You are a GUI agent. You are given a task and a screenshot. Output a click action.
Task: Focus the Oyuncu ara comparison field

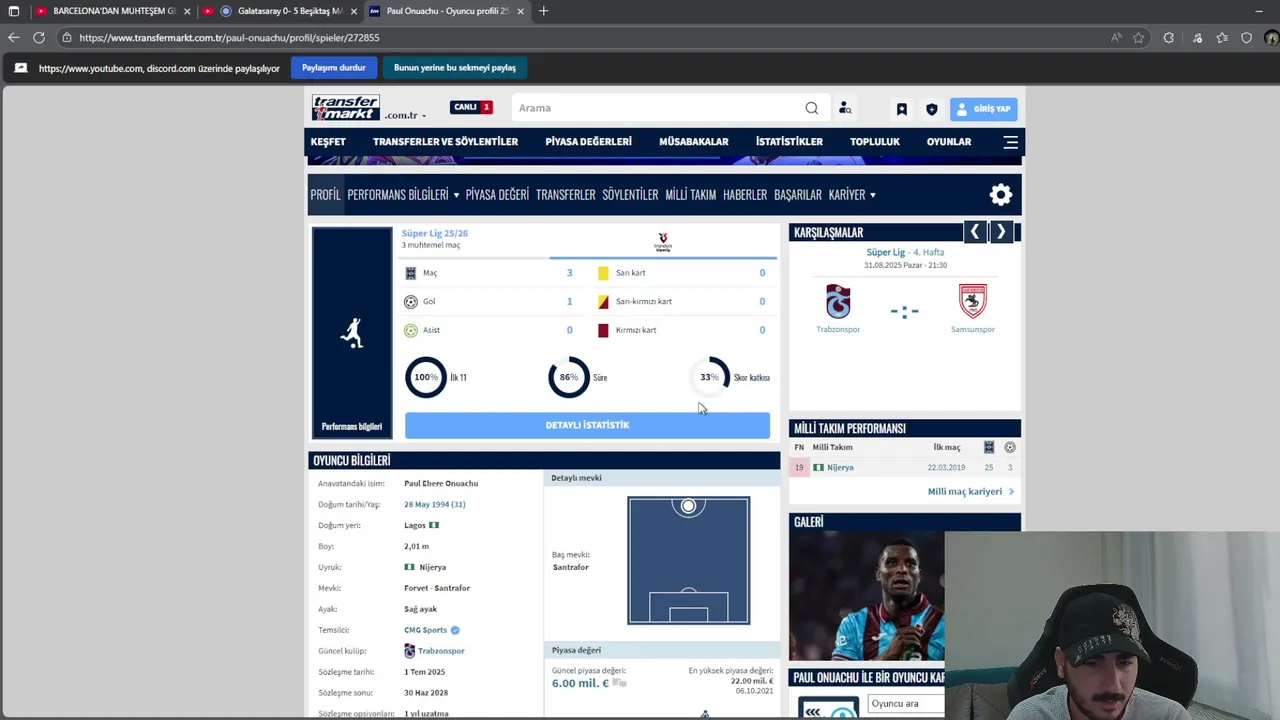[906, 704]
